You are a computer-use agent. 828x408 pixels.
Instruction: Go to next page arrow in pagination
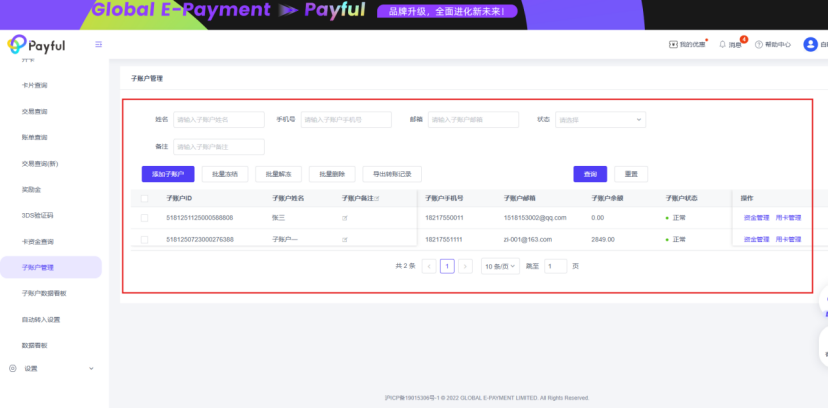[x=465, y=267]
